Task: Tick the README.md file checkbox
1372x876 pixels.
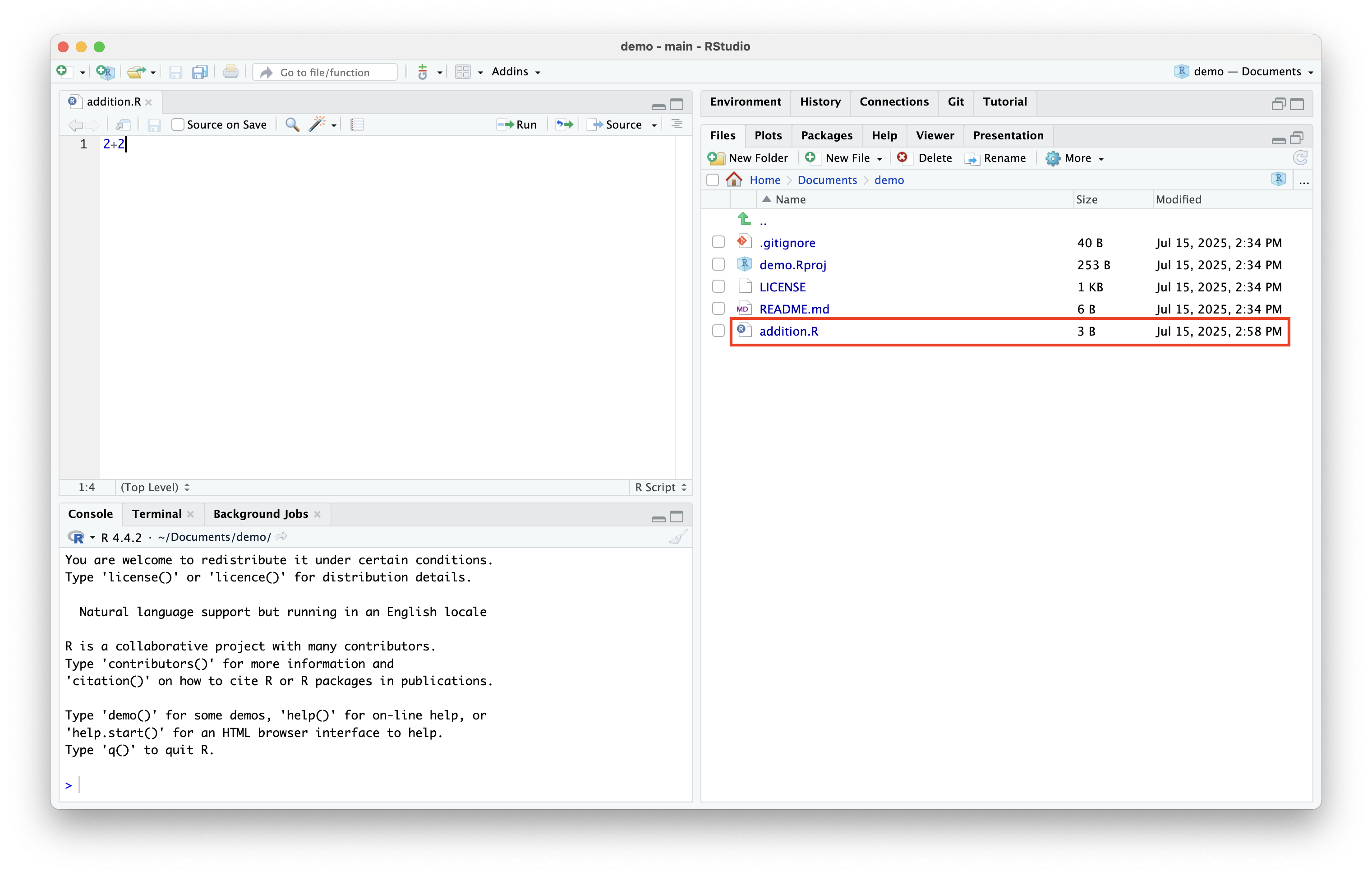Action: [718, 309]
